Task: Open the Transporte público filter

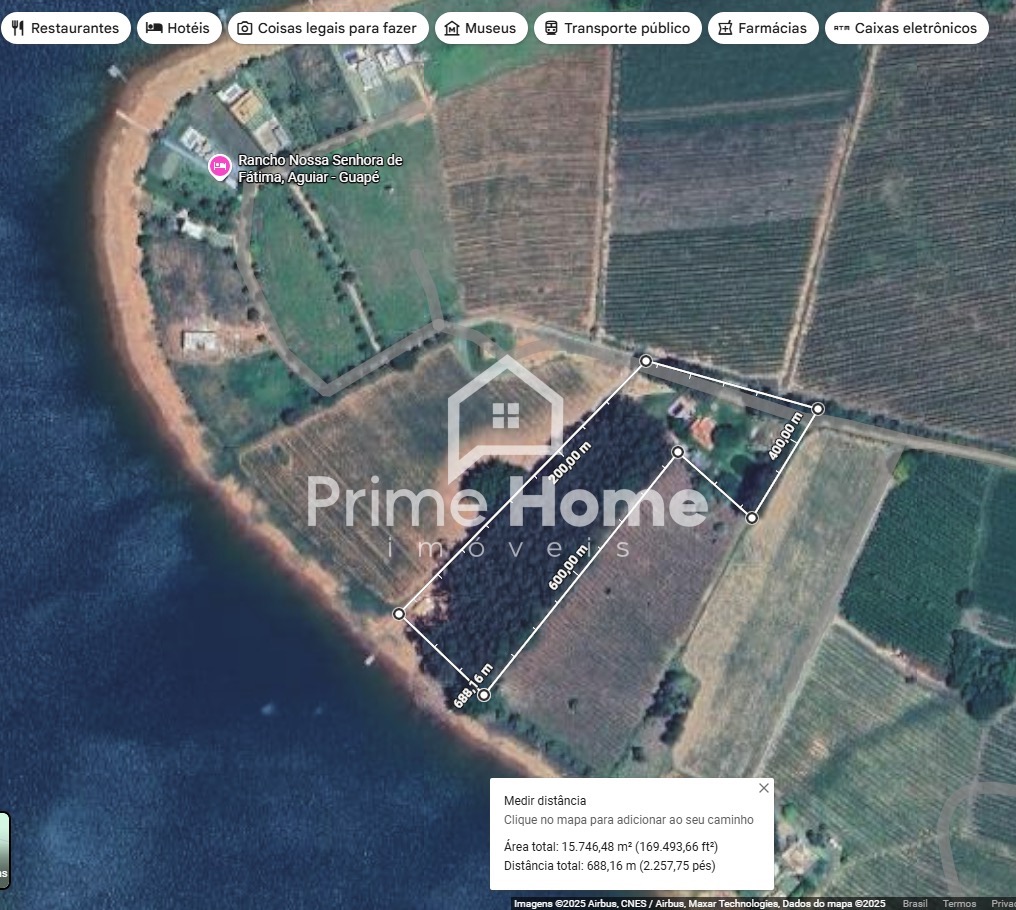Action: (x=616, y=28)
